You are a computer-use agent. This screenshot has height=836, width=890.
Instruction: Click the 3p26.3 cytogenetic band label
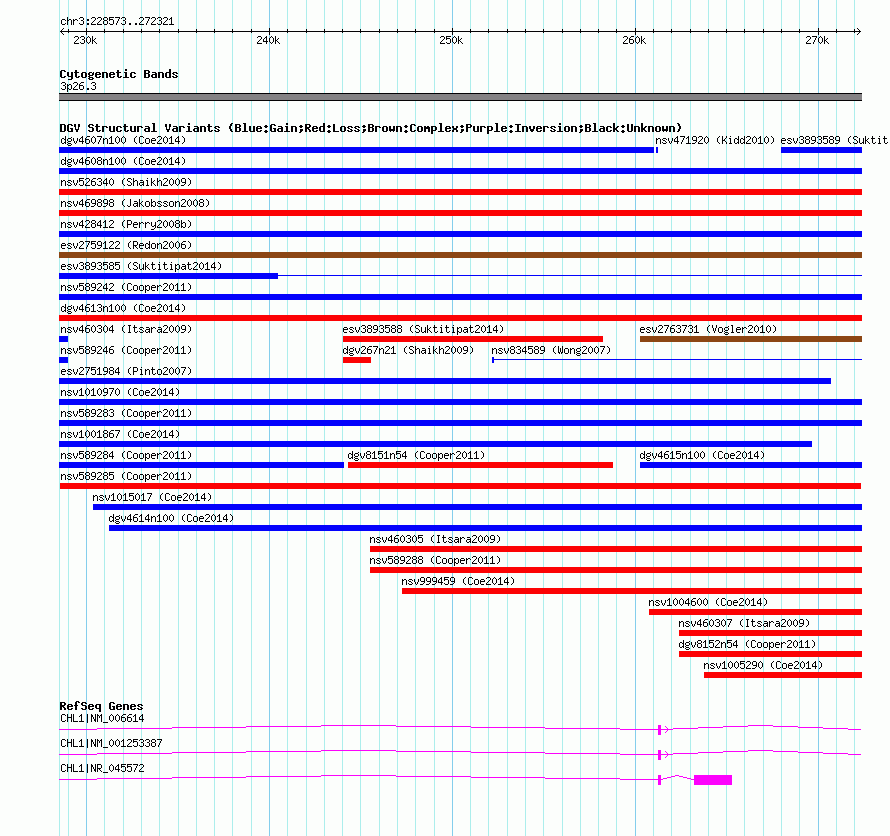[x=78, y=86]
